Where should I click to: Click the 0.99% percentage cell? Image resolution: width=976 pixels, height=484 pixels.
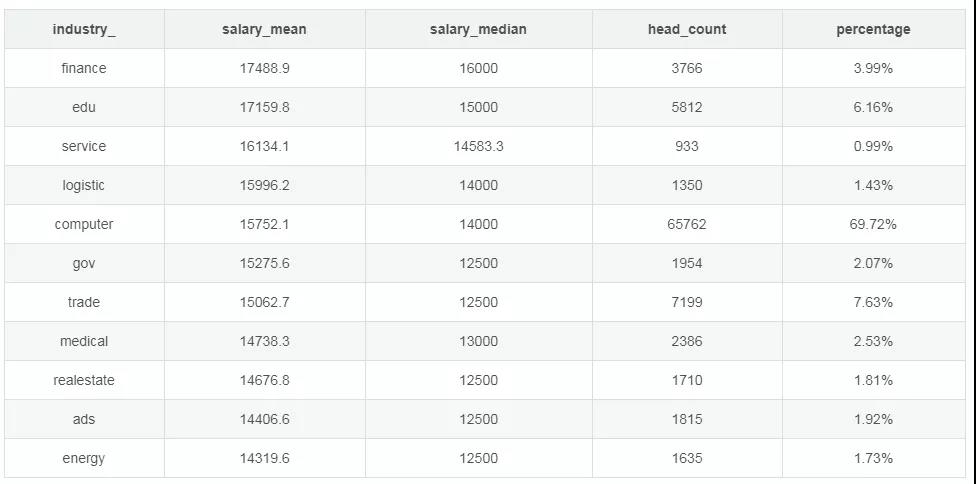click(873, 146)
